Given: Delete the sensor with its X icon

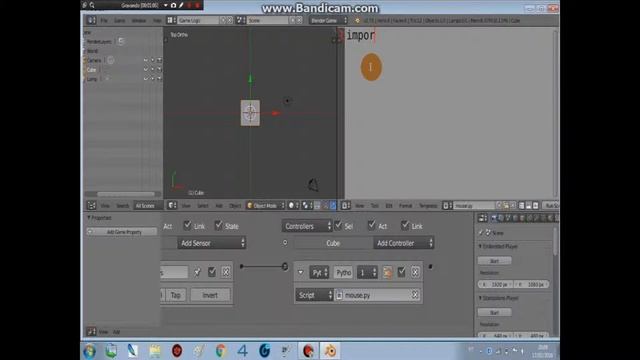Looking at the screenshot, I should [226, 272].
